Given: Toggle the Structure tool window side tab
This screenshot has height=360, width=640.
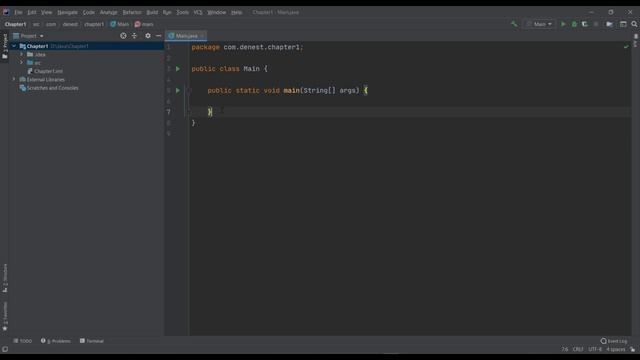Looking at the screenshot, I should point(5,278).
